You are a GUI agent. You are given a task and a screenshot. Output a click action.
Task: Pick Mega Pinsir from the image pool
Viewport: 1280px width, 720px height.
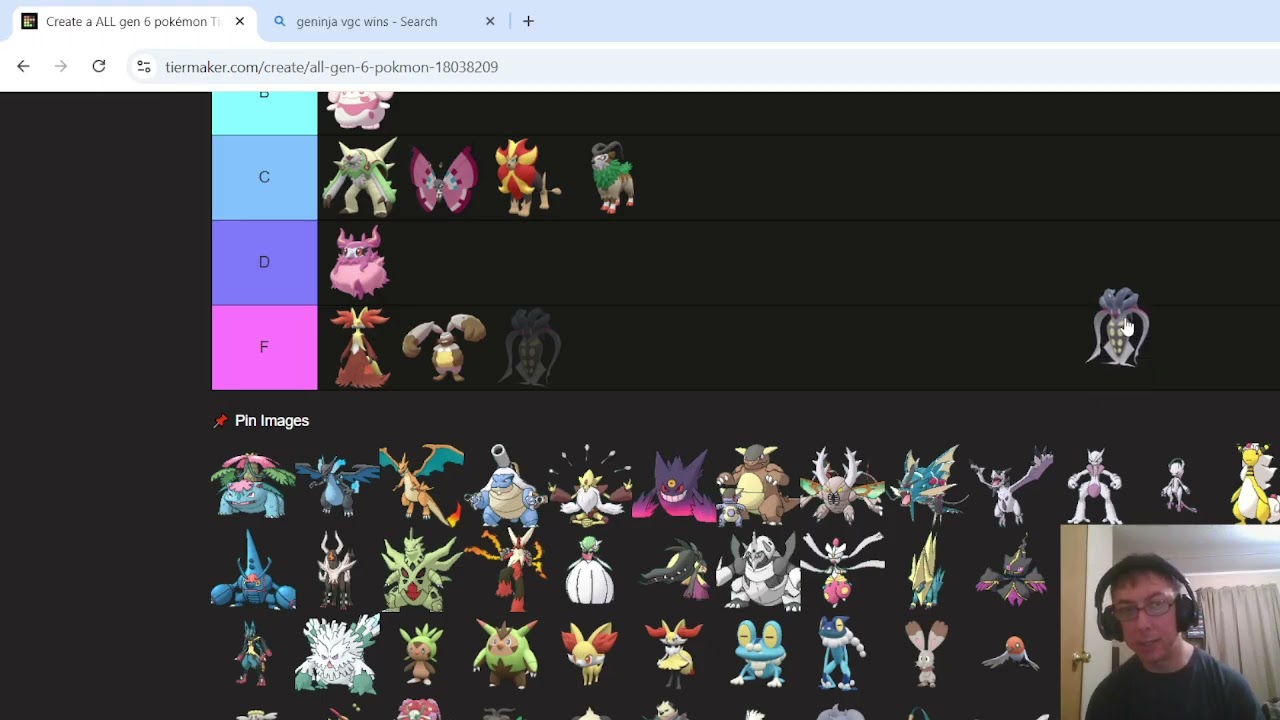[x=842, y=485]
